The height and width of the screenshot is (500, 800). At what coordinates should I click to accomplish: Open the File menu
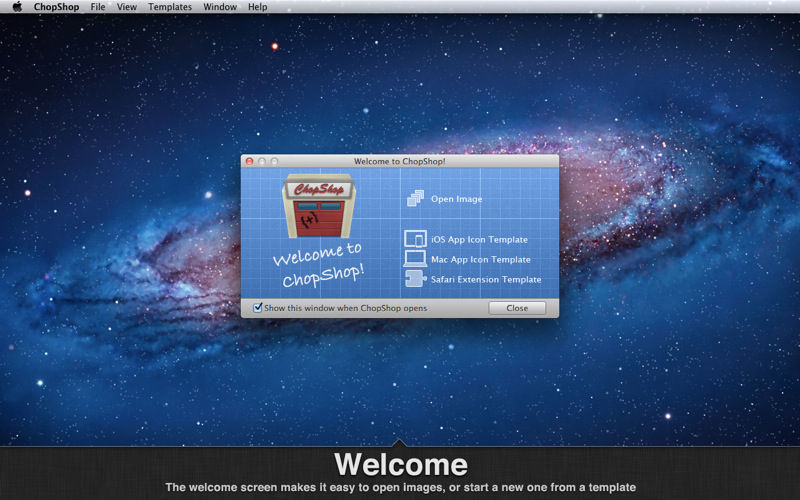(97, 7)
